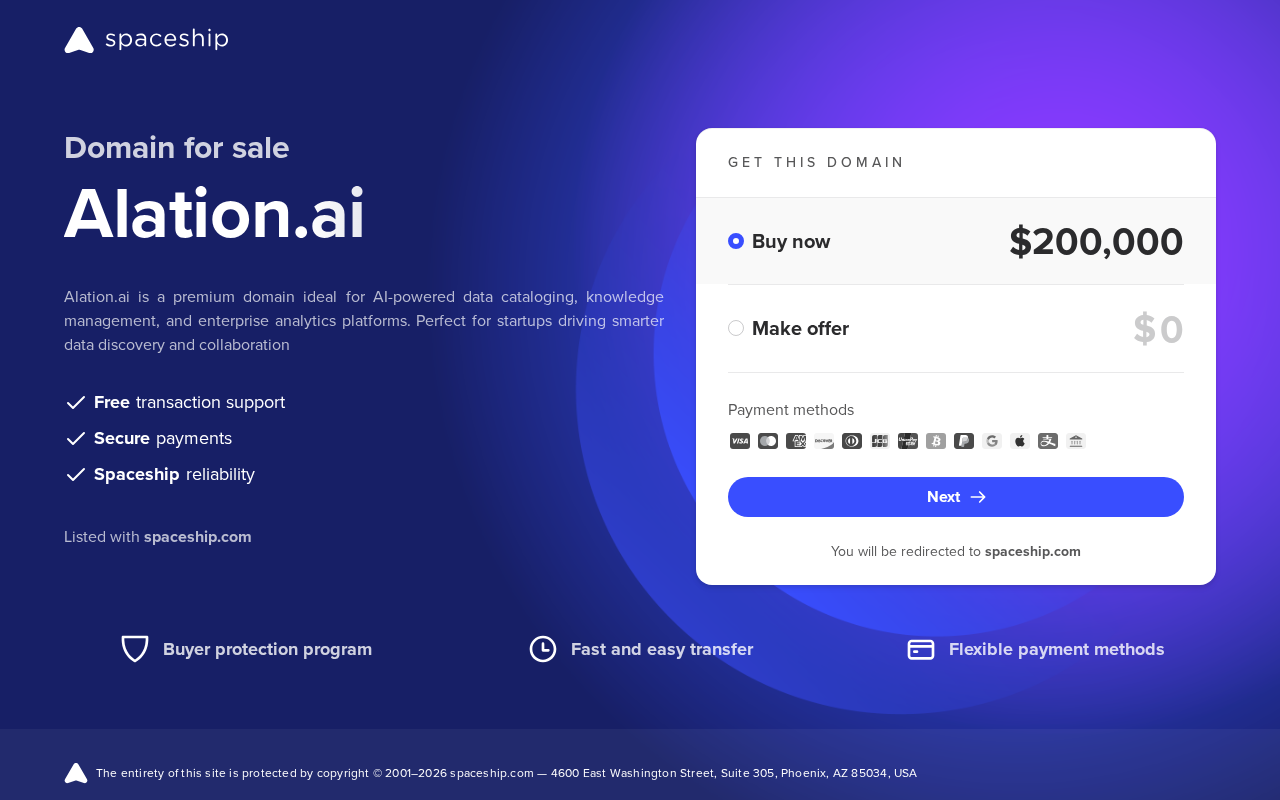1280x800 pixels.
Task: Click the Next button
Action: click(956, 497)
